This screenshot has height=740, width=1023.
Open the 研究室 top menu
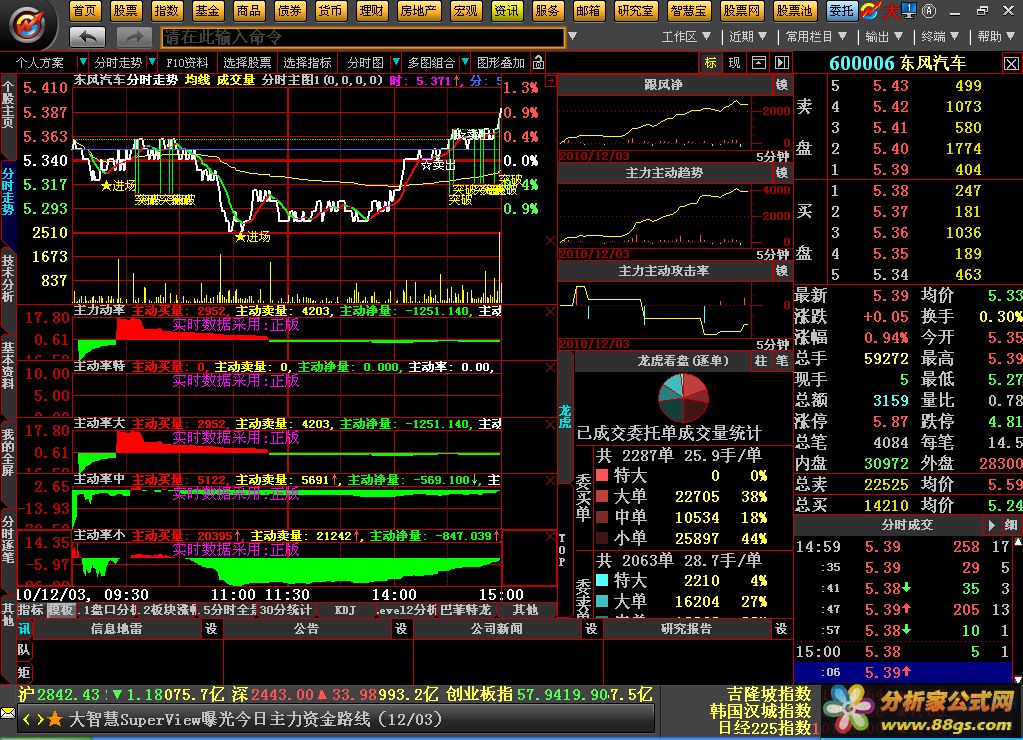[635, 10]
